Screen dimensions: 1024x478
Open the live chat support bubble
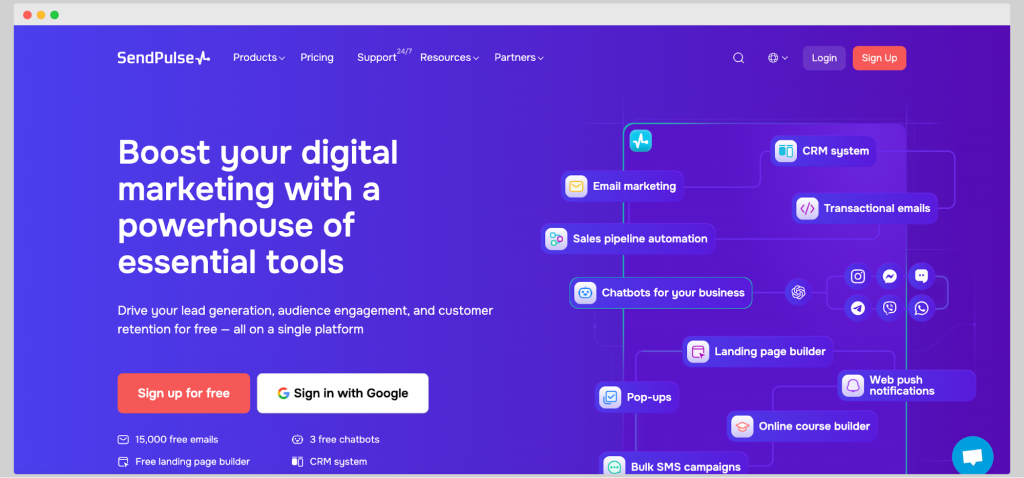click(972, 456)
